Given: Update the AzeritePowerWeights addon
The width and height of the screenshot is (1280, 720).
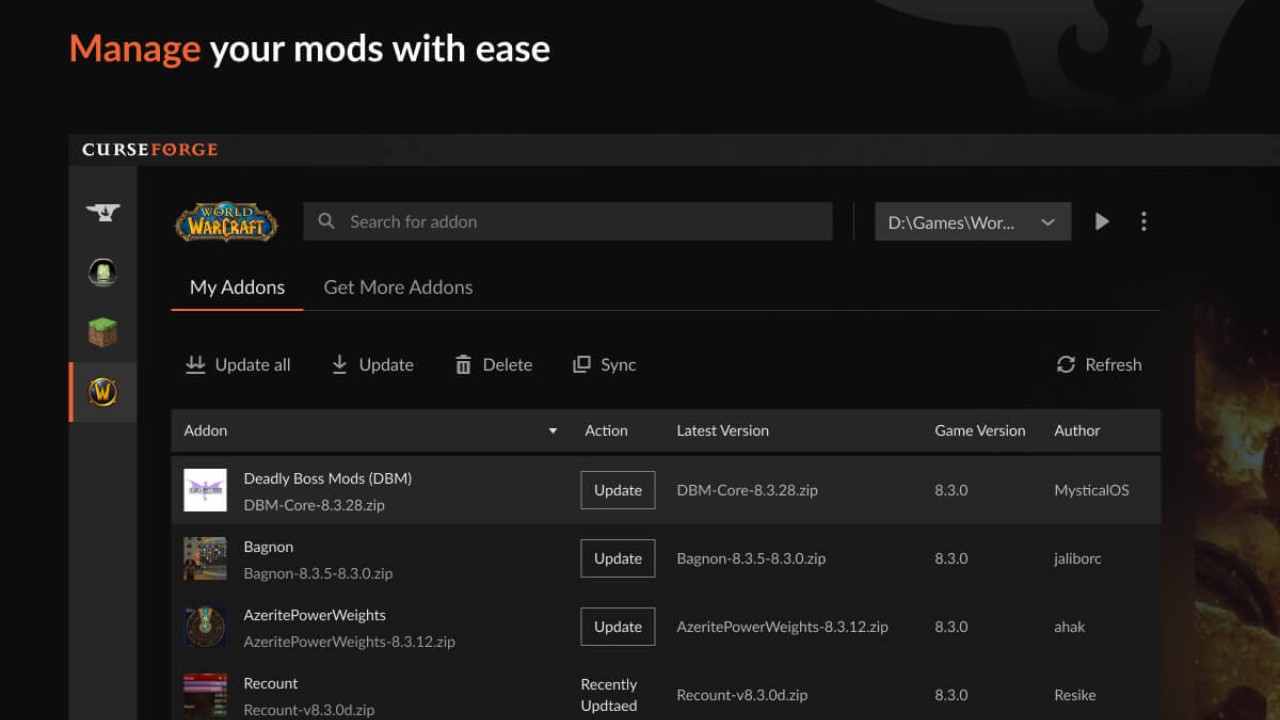Looking at the screenshot, I should [x=618, y=626].
